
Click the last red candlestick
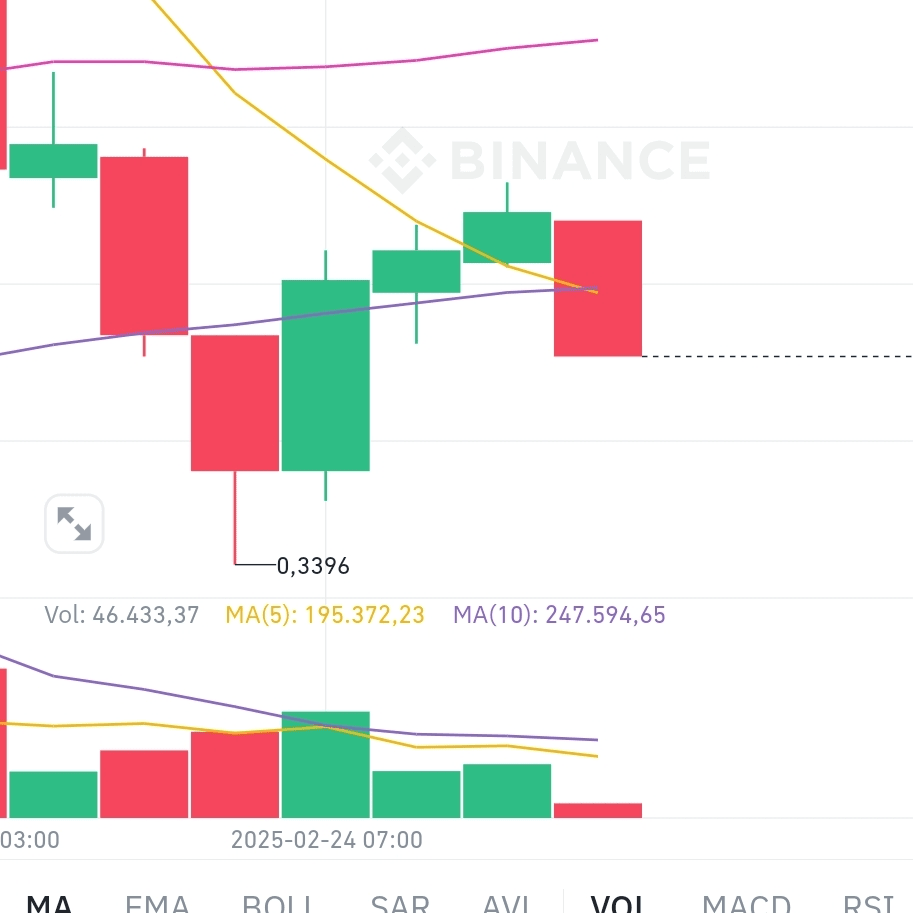point(597,288)
